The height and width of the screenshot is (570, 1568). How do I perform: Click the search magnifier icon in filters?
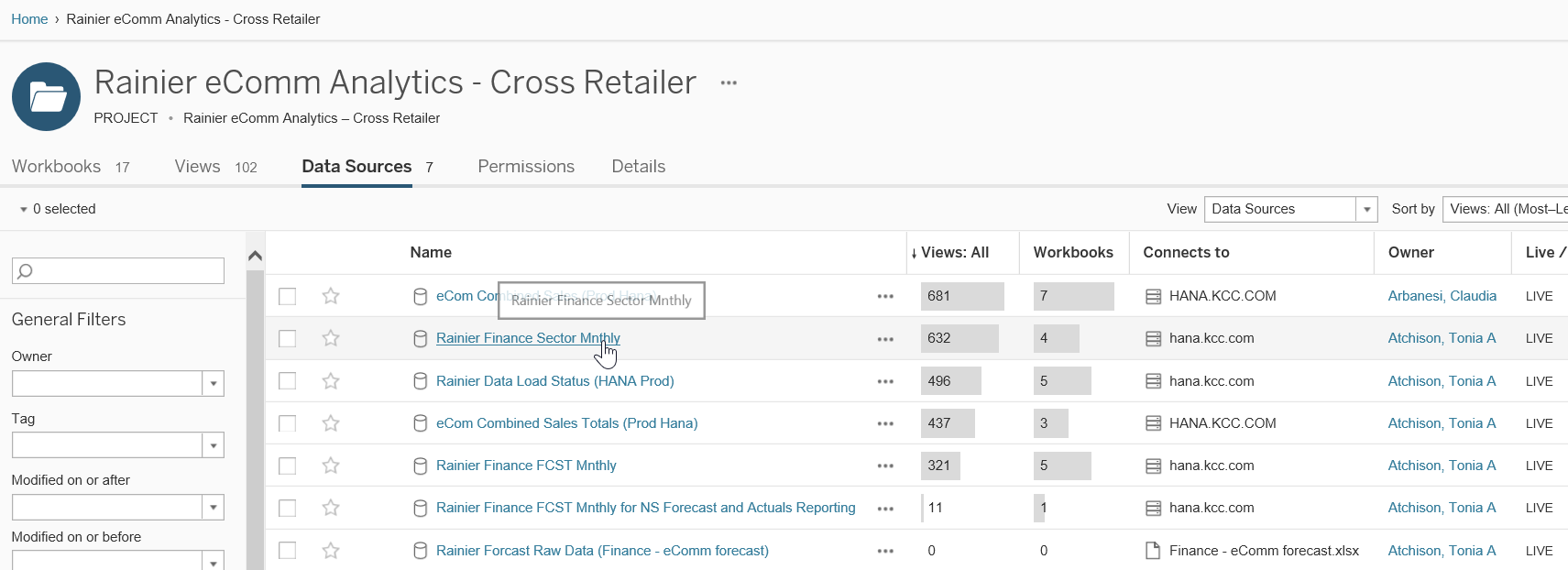[x=26, y=270]
